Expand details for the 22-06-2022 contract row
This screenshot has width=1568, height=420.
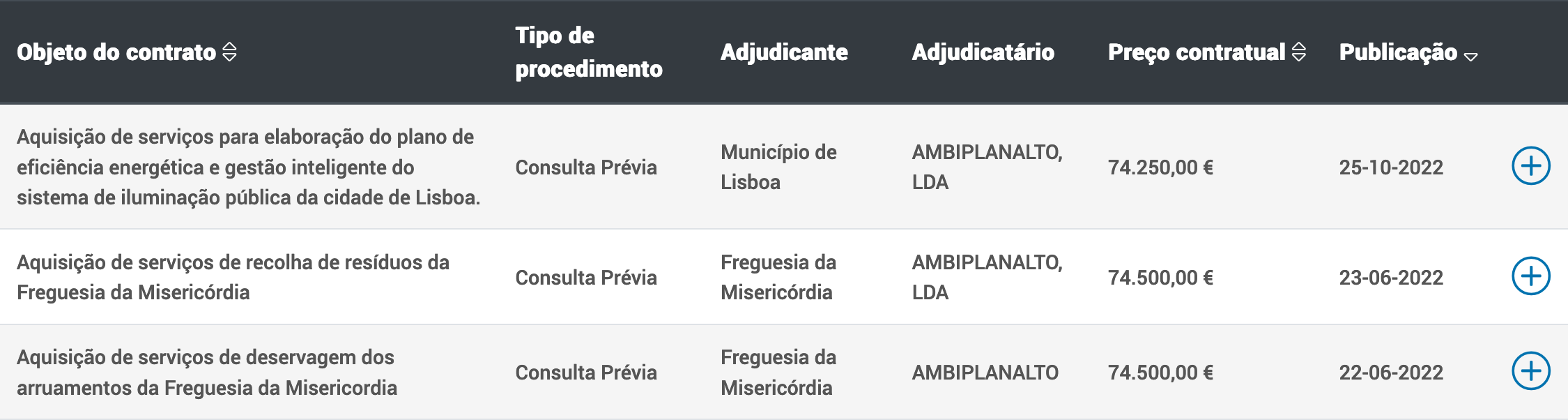[x=1530, y=371]
